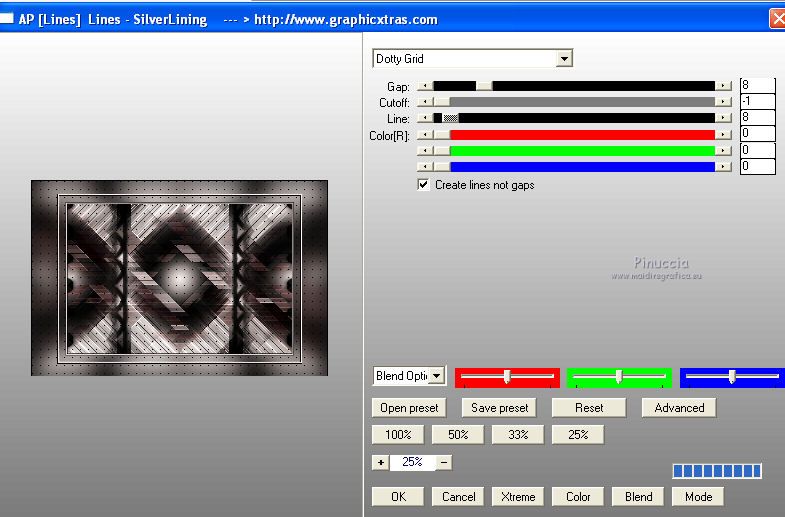The image size is (785, 517).
Task: Click the blue progress bar
Action: (717, 471)
